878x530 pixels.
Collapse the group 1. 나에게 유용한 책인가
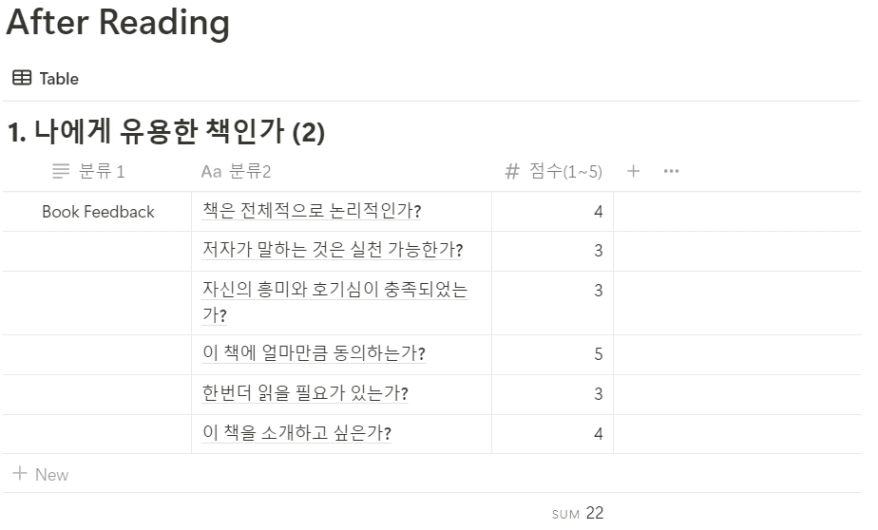pos(166,132)
